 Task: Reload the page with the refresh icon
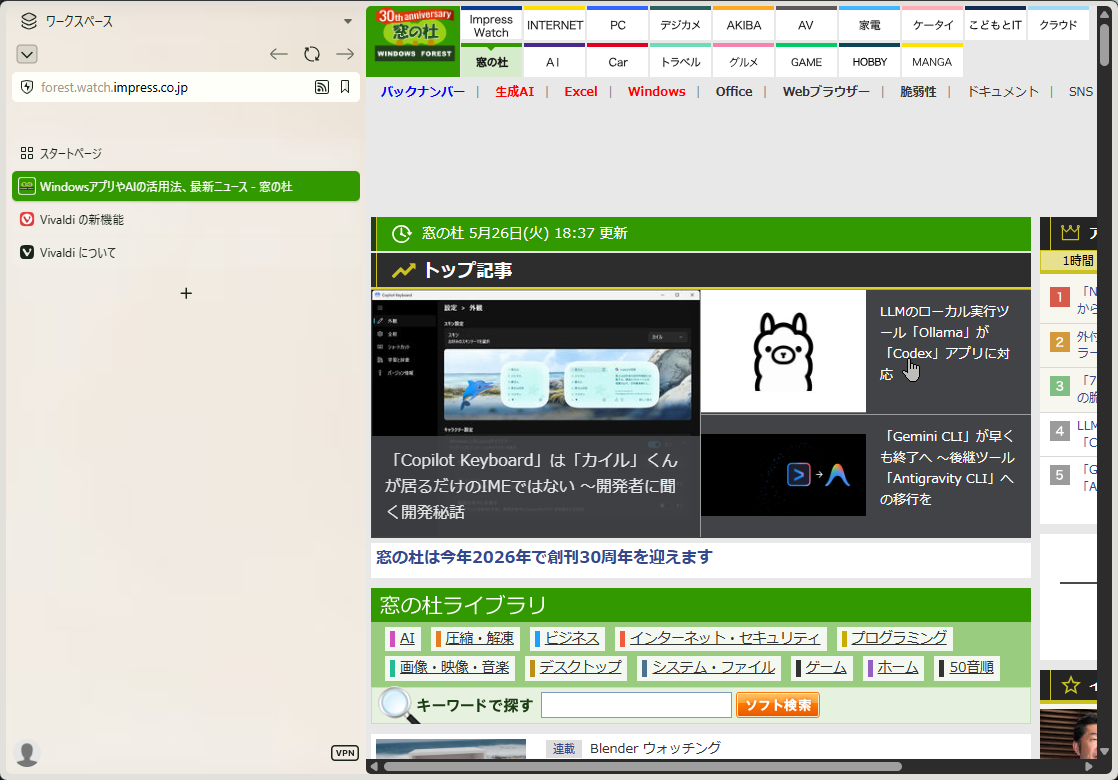(312, 54)
